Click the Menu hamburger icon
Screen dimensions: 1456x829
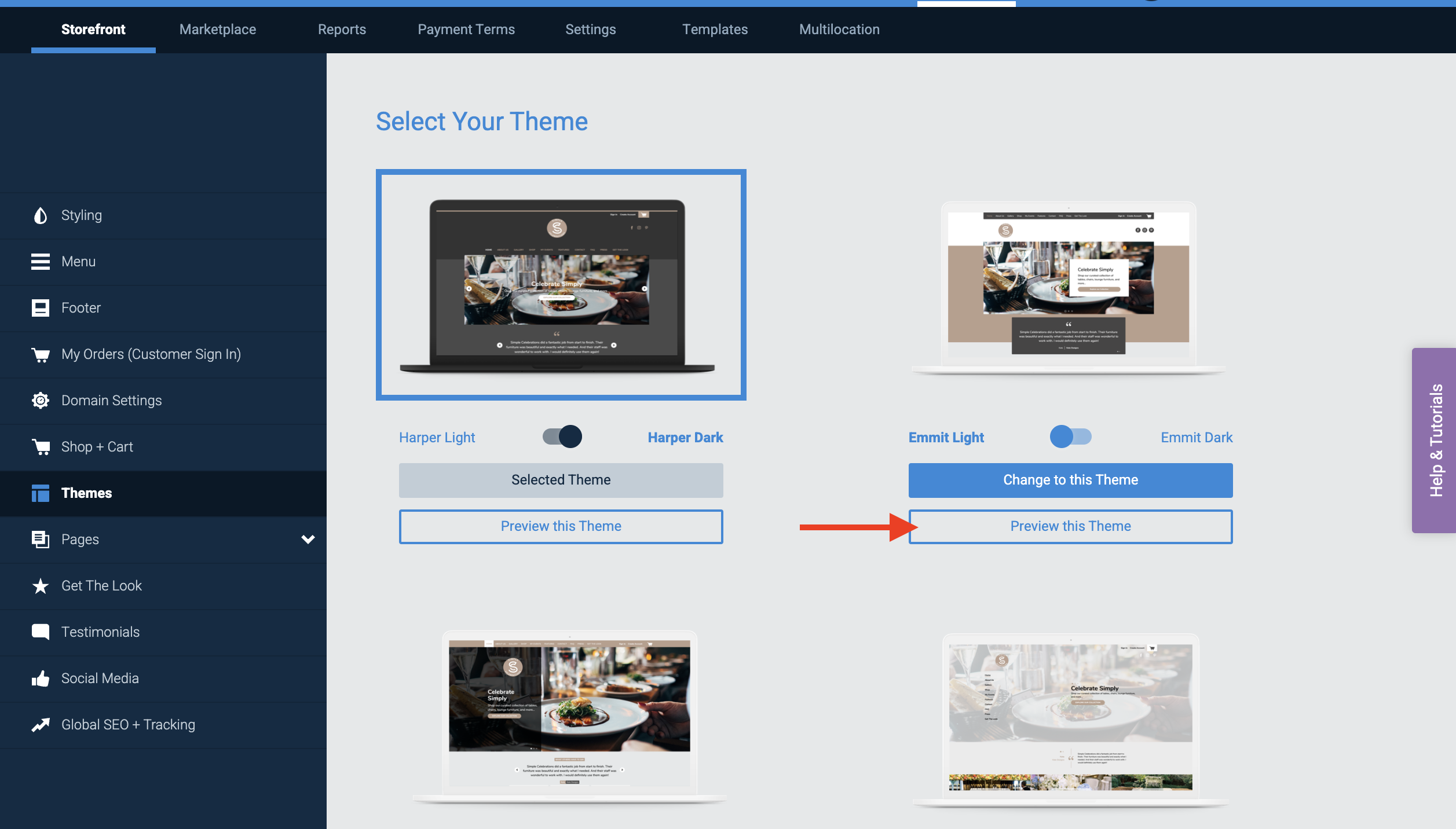click(x=40, y=262)
